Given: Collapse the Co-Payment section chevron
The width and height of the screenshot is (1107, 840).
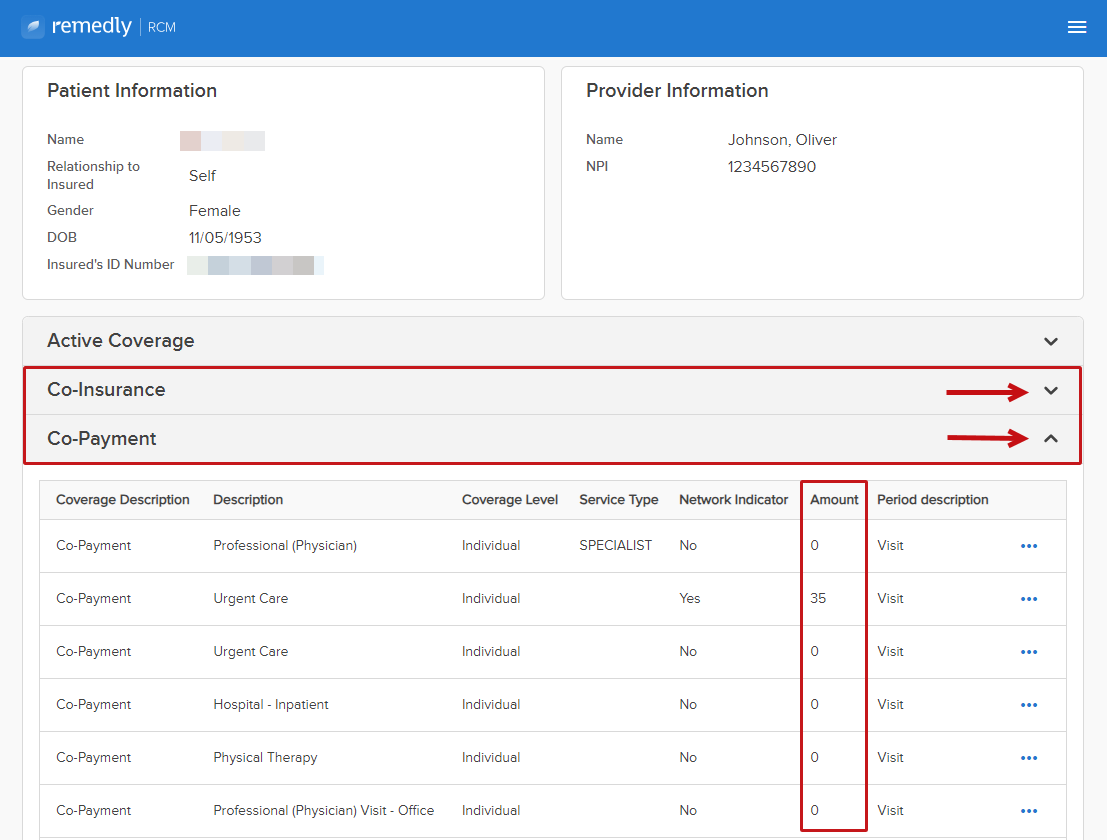Looking at the screenshot, I should pyautogui.click(x=1051, y=438).
